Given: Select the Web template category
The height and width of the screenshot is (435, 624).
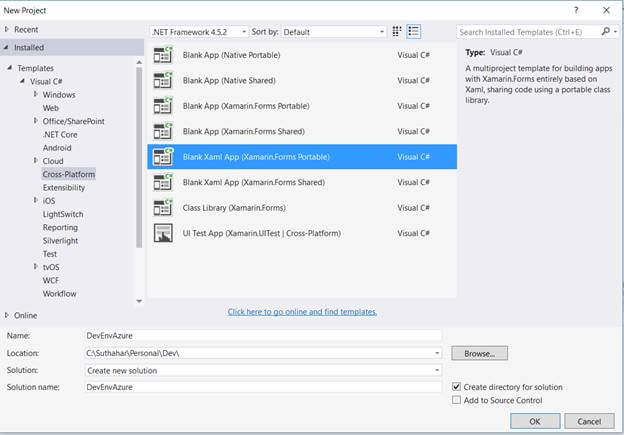Looking at the screenshot, I should [x=51, y=108].
